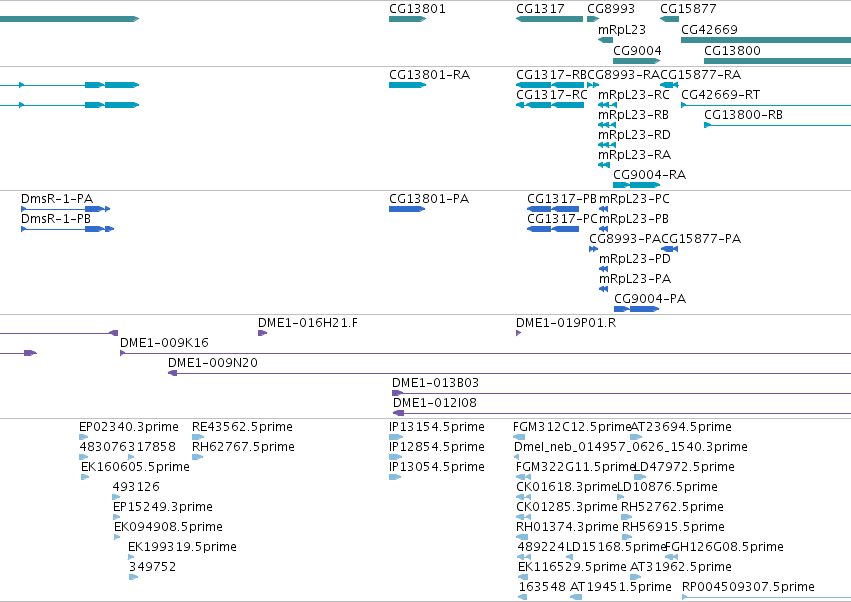
Task: Click protein mRpL23-PC
Action: (604, 209)
